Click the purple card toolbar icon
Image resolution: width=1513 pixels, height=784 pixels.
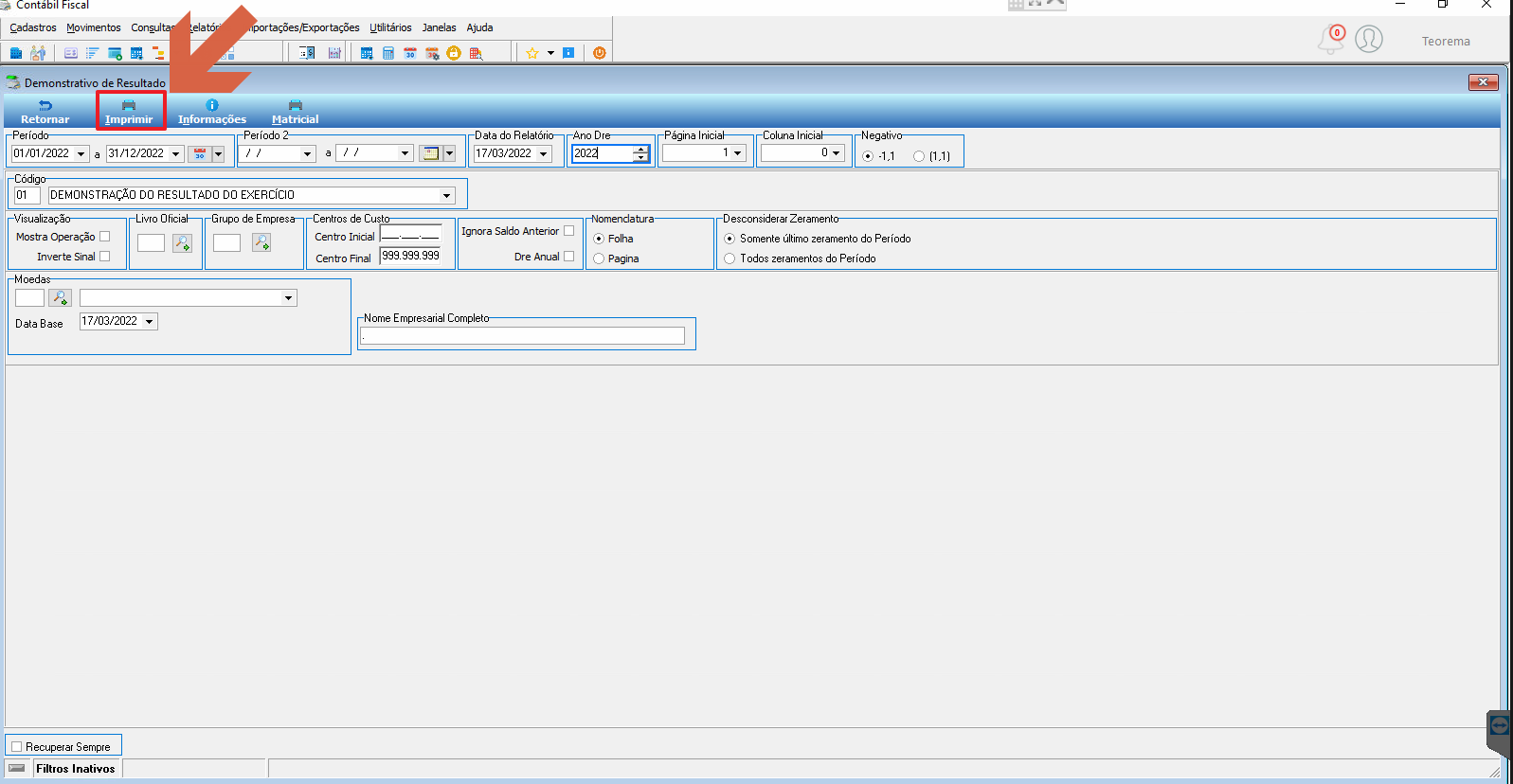(71, 53)
